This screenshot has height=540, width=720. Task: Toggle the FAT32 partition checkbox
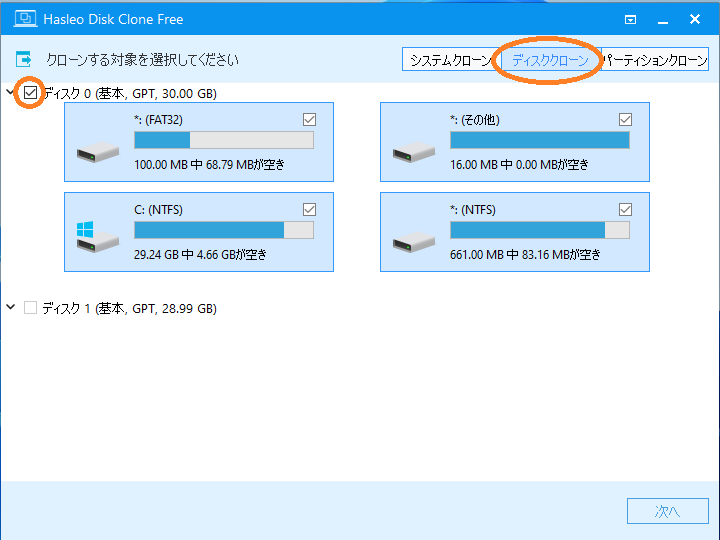click(309, 119)
